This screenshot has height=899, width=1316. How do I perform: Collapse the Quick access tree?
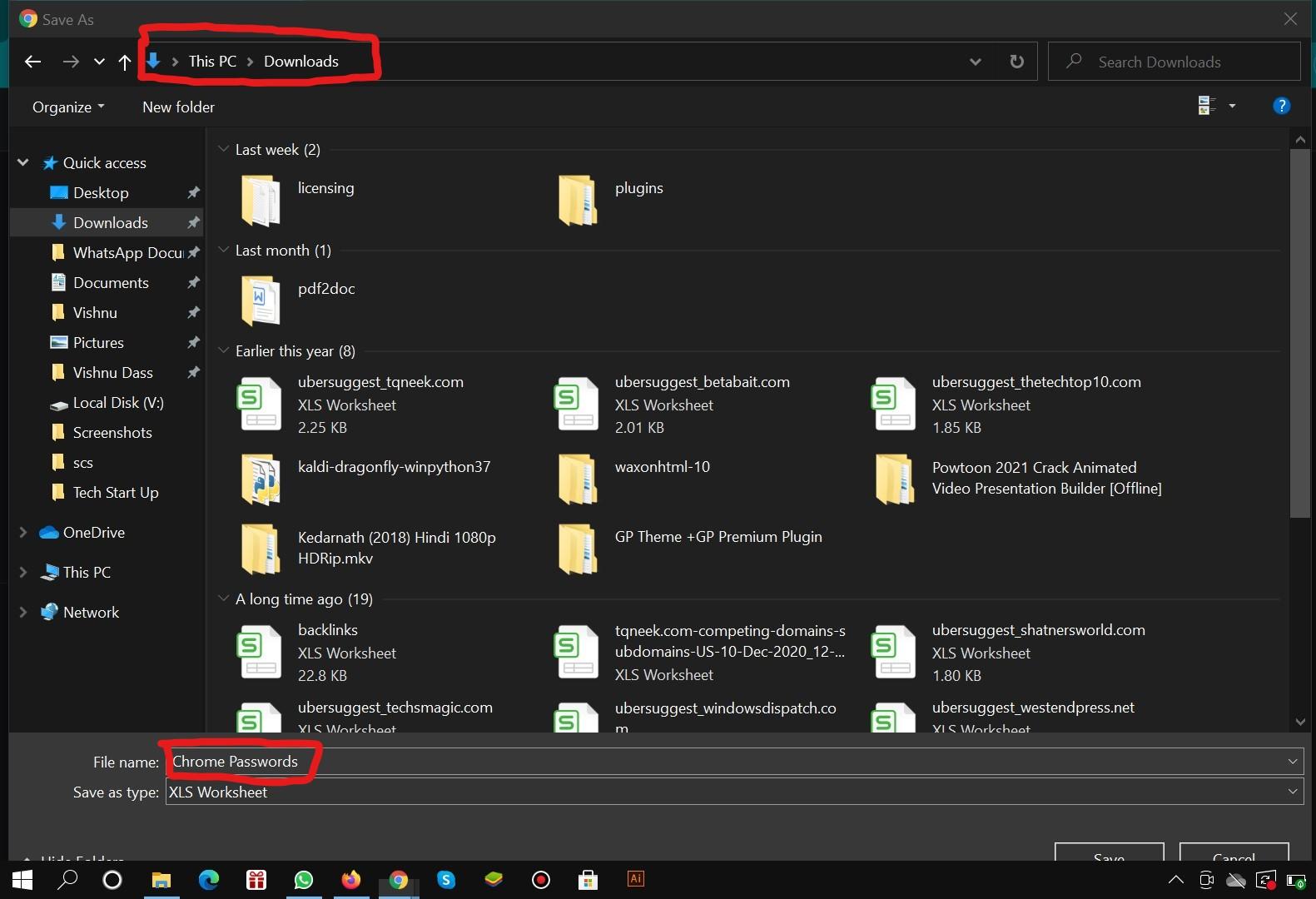pos(23,162)
